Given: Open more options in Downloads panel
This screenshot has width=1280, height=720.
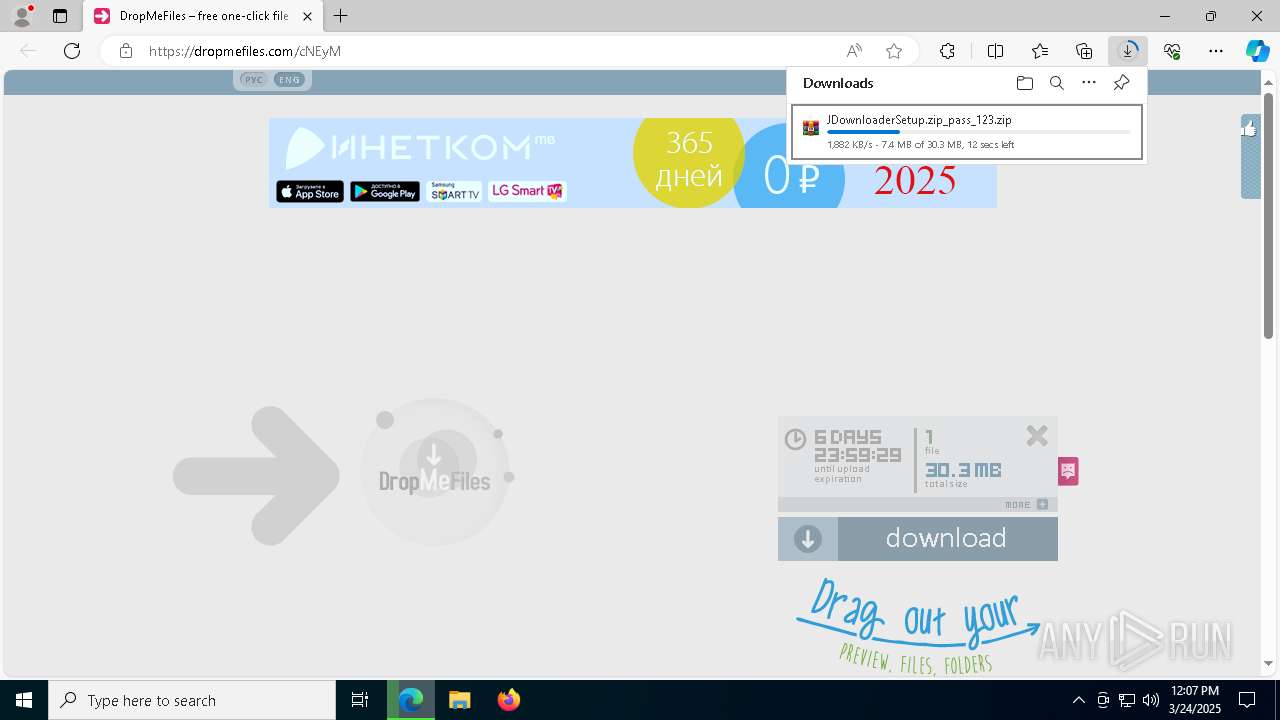Looking at the screenshot, I should pyautogui.click(x=1089, y=83).
